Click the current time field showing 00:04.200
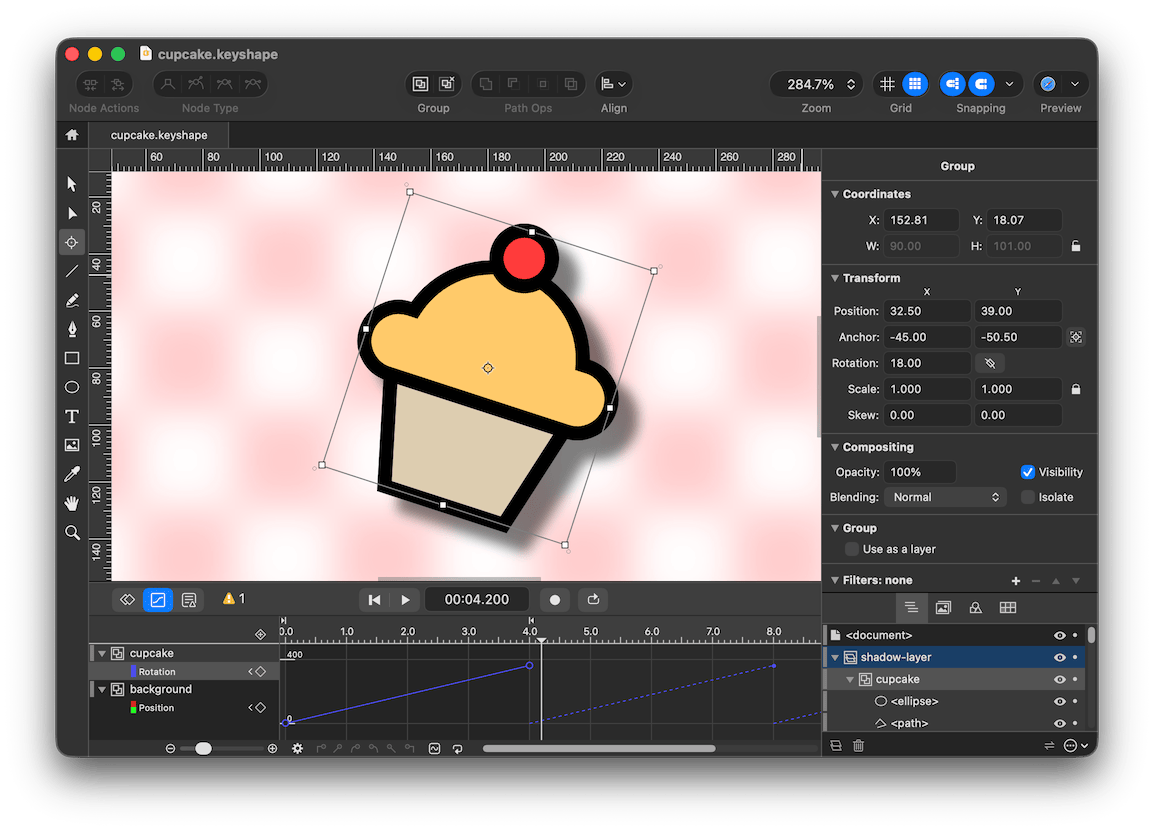 (x=477, y=600)
